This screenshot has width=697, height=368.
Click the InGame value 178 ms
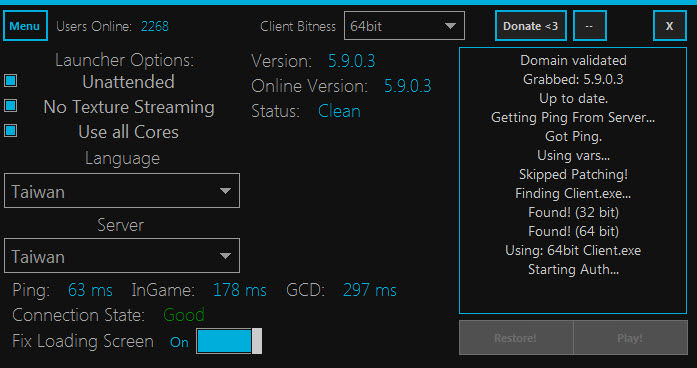click(x=240, y=290)
